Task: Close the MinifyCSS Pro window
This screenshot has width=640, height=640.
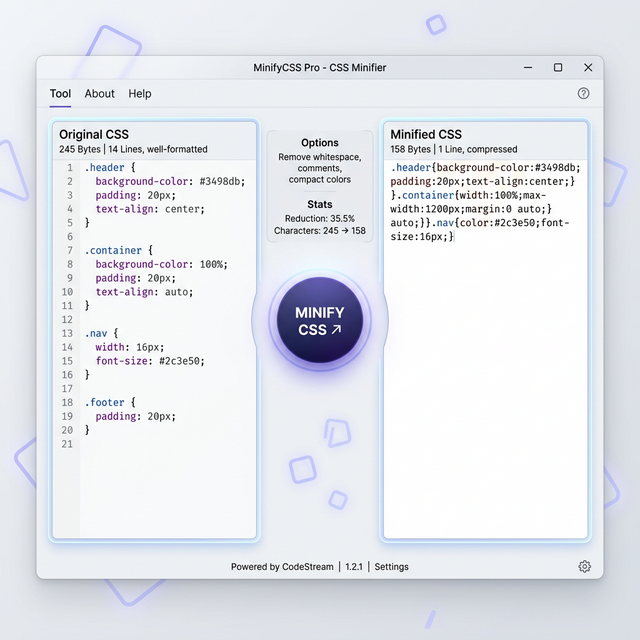Action: pyautogui.click(x=588, y=68)
